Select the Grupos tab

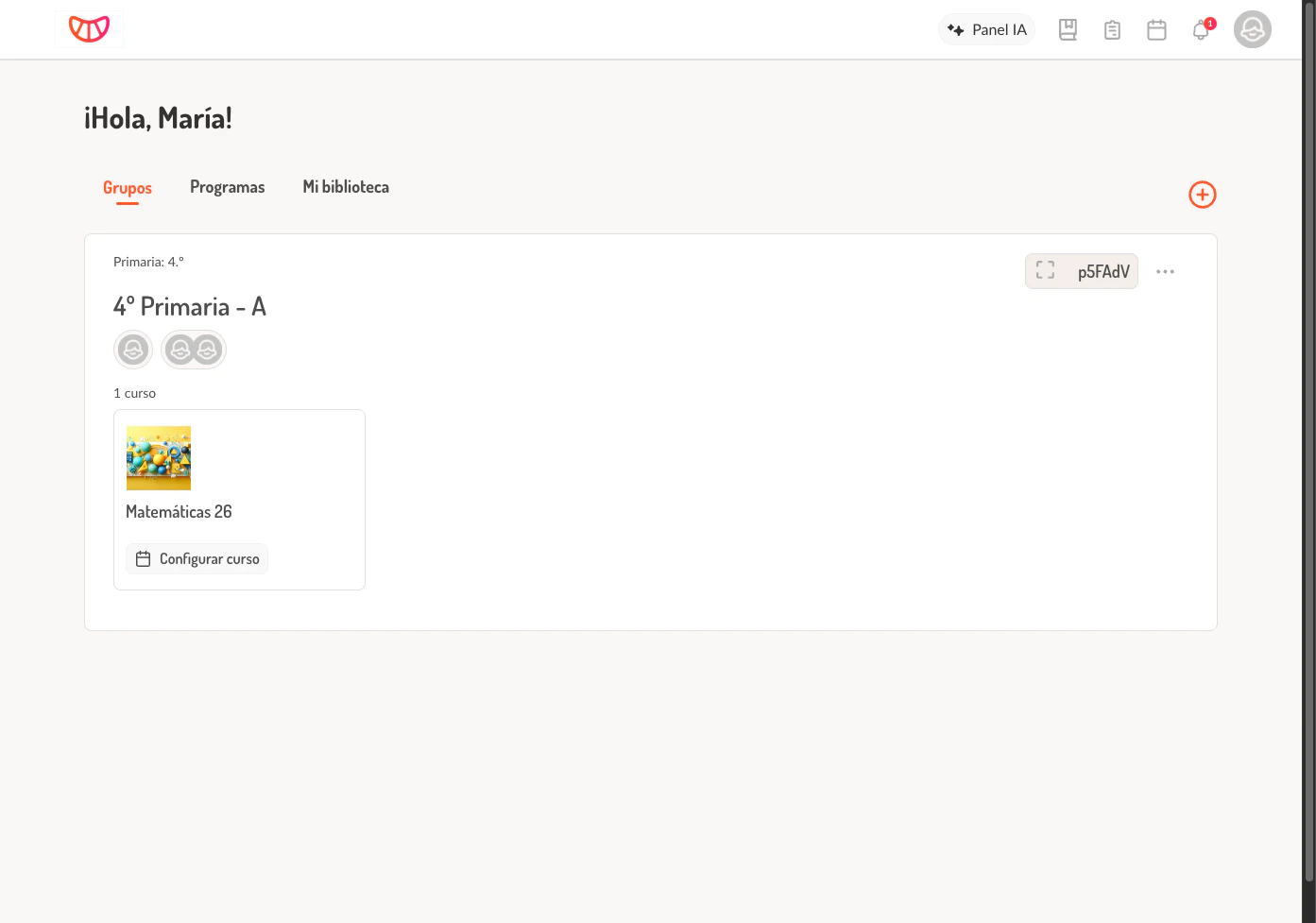pyautogui.click(x=127, y=188)
